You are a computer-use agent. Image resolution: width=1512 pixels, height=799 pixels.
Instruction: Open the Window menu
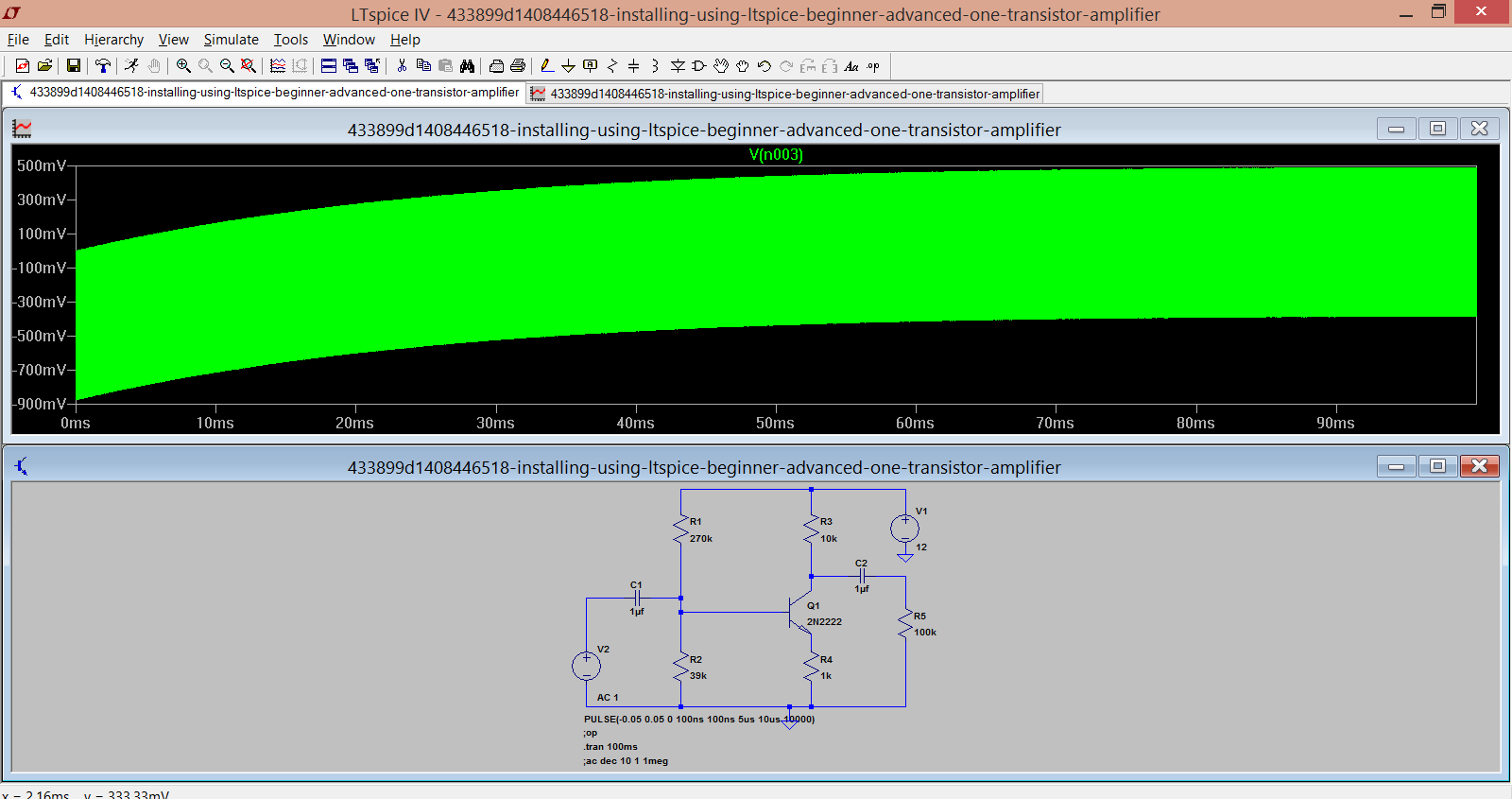[349, 40]
